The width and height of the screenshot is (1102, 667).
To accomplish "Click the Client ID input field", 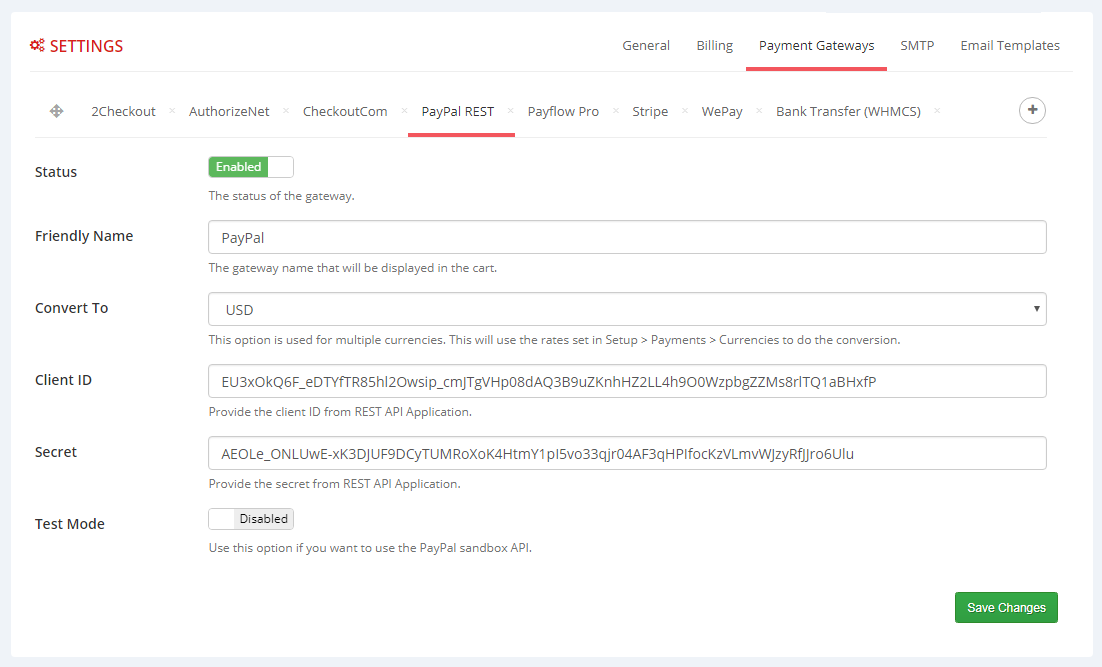I will [627, 381].
